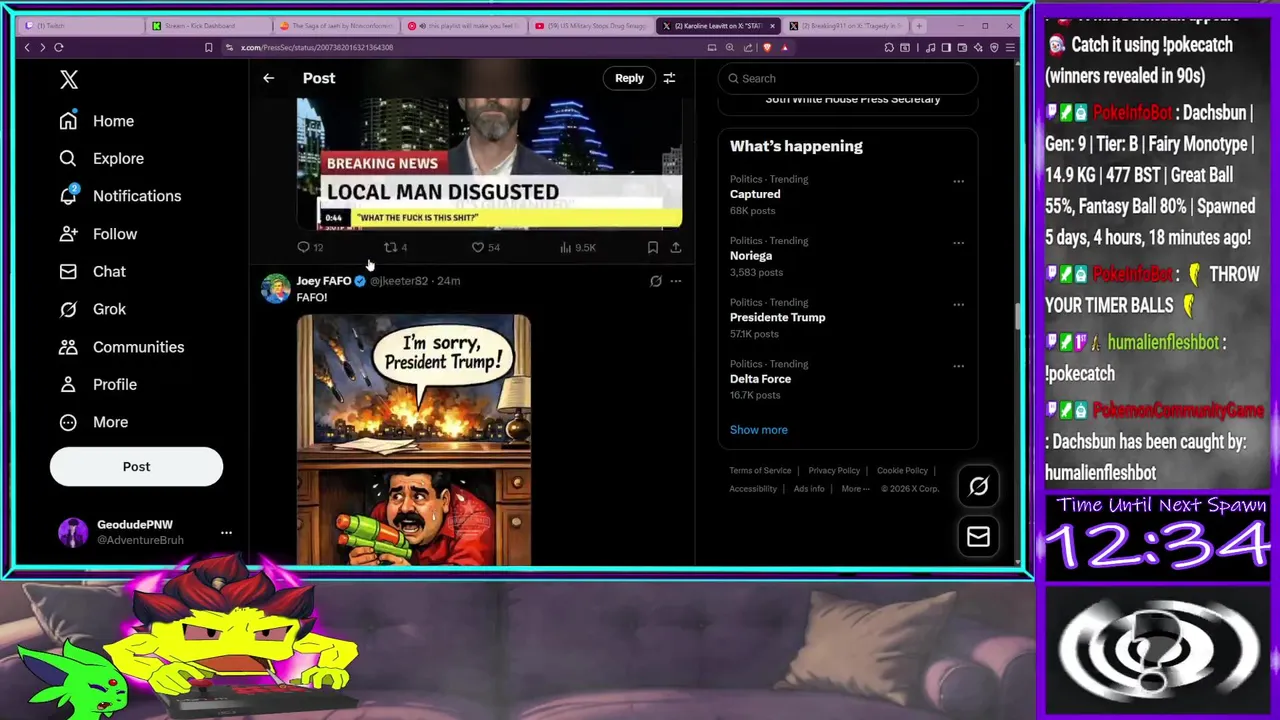Click the white Post button
1280x720 pixels.
click(136, 467)
